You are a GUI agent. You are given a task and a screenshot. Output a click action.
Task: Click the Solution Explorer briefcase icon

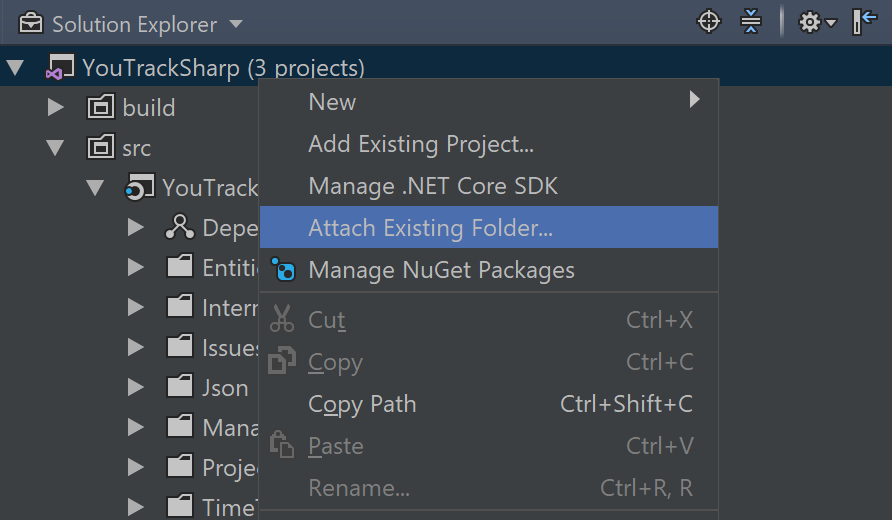(31, 24)
